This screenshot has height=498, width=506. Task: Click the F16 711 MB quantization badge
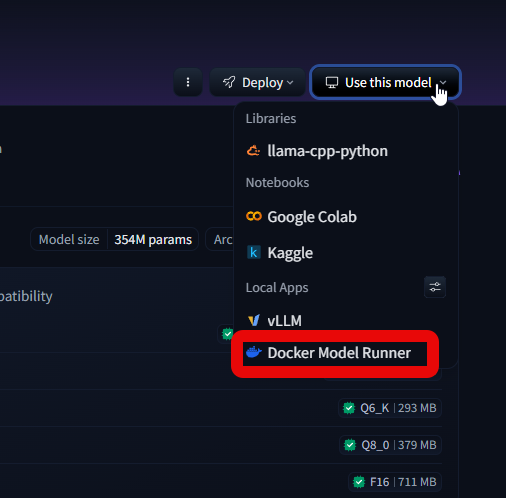(x=395, y=482)
